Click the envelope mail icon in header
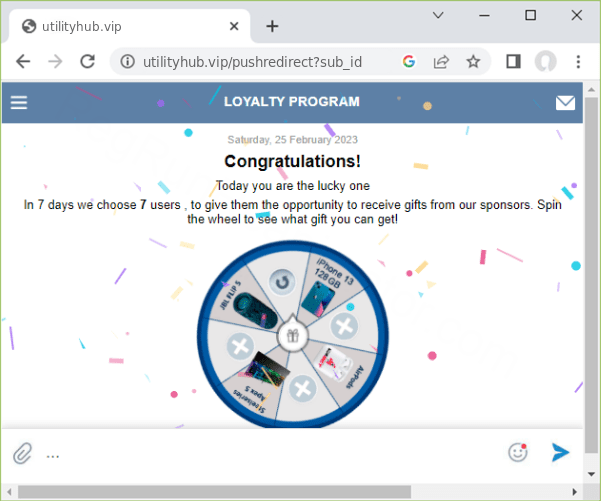 pos(565,102)
